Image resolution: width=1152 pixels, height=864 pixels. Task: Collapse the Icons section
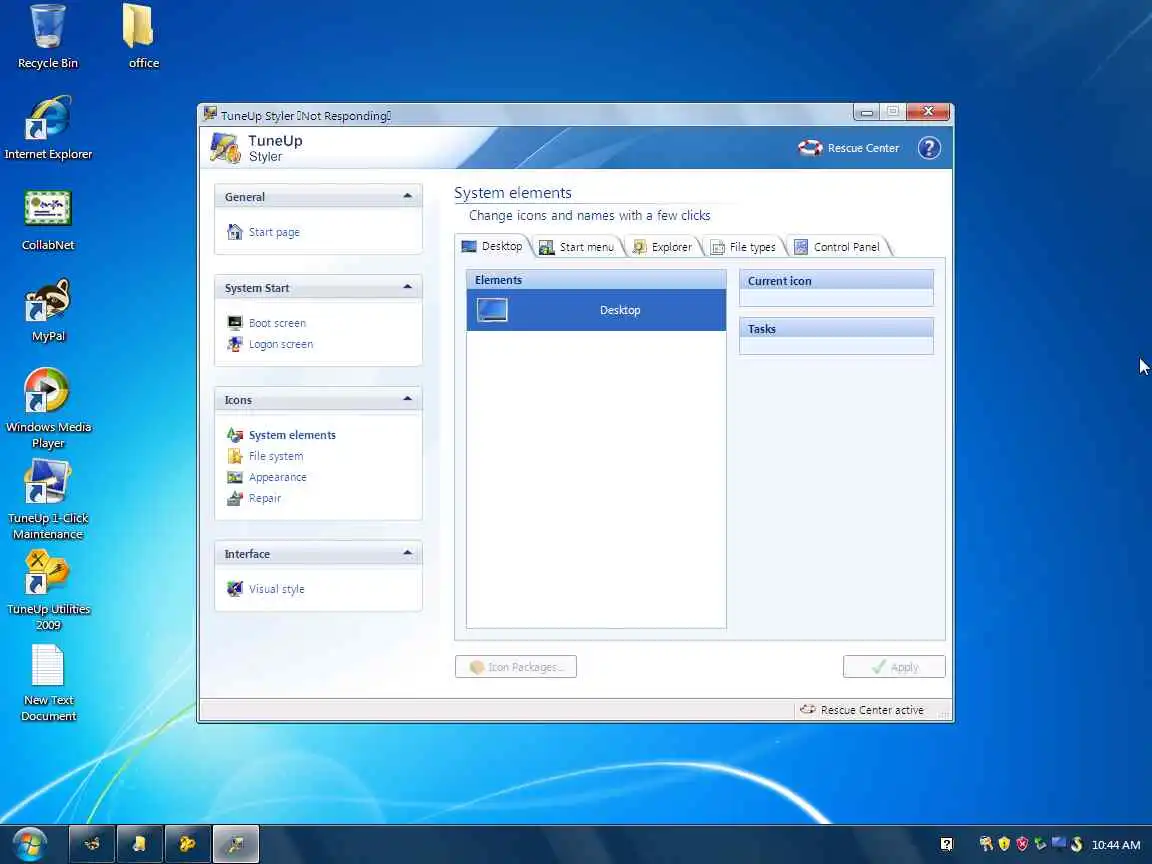407,399
